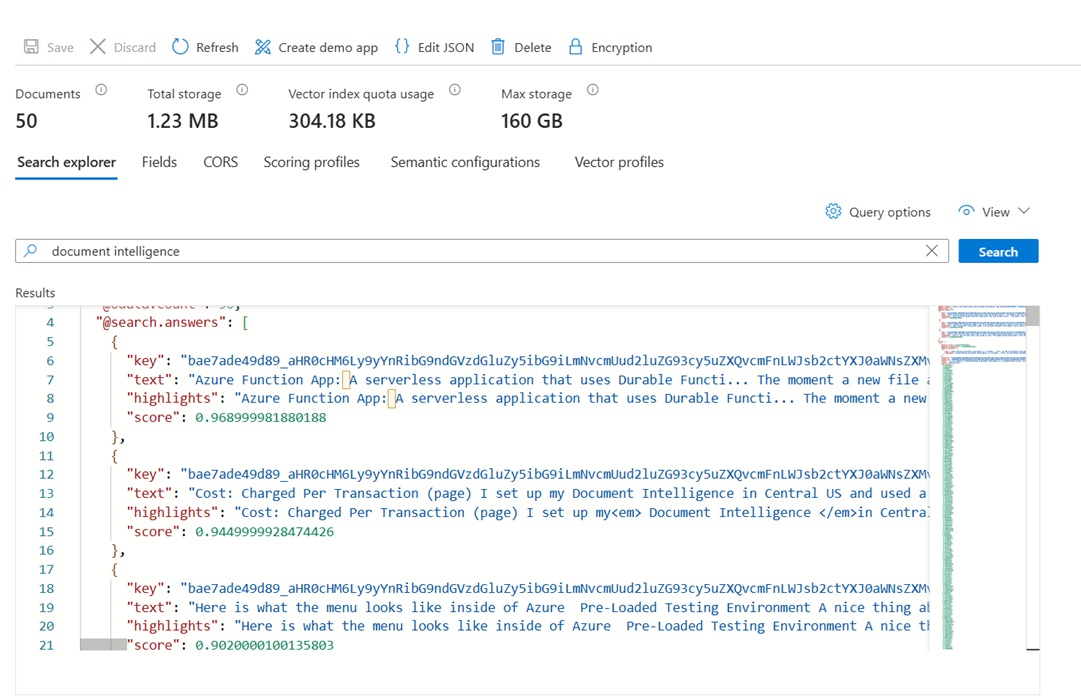Open Encryption lock settings
The width and height of the screenshot is (1081, 700).
coord(610,47)
